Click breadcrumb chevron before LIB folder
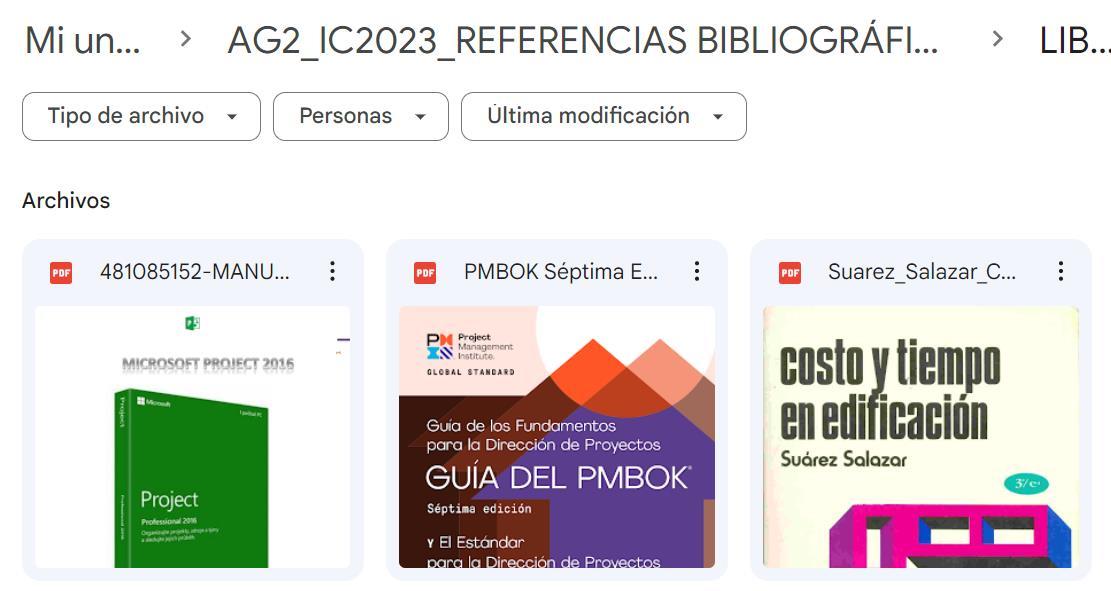Screen dimensions: 1111x591 pyautogui.click(x=997, y=39)
